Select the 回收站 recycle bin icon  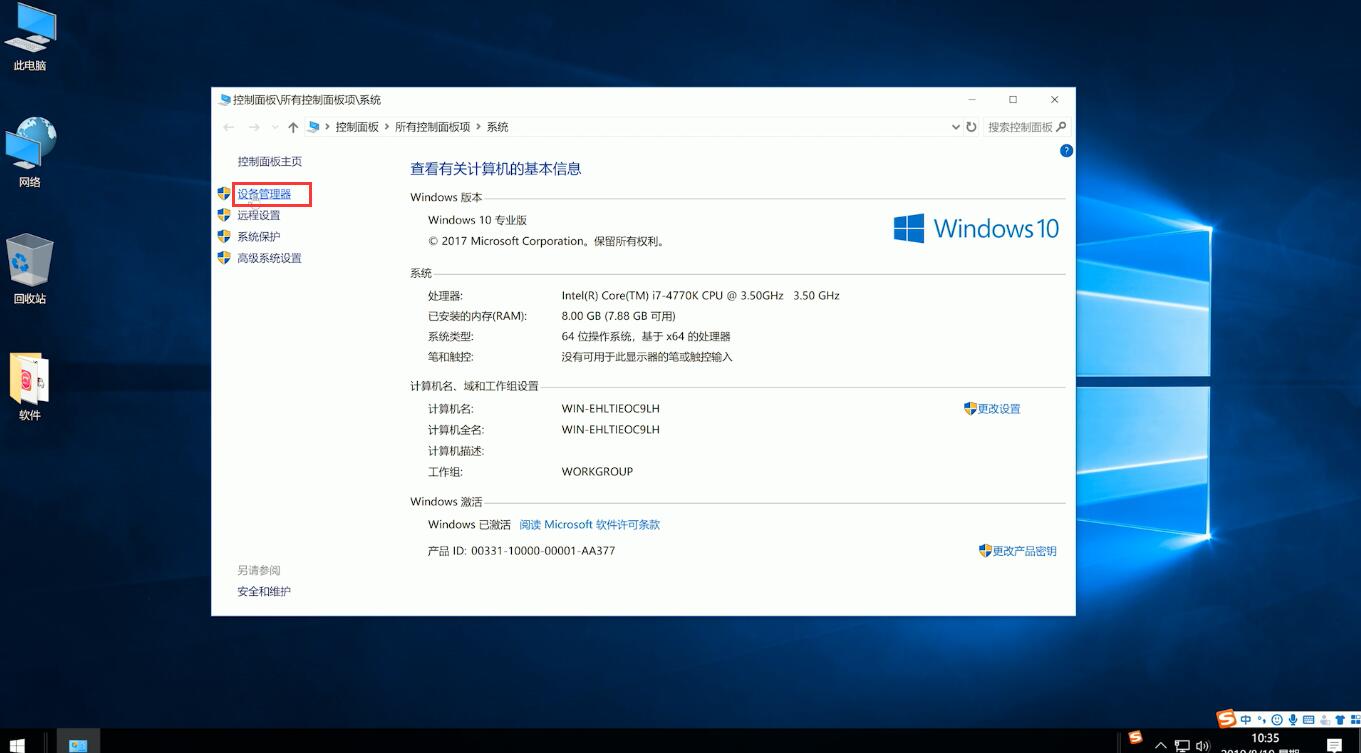30,270
